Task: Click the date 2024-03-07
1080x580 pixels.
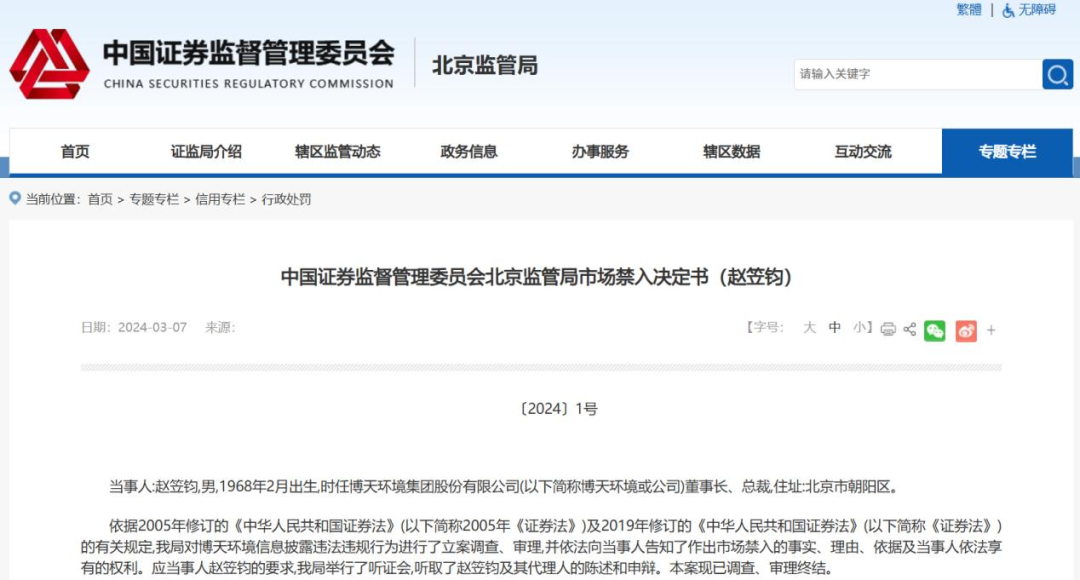Action: click(x=152, y=327)
